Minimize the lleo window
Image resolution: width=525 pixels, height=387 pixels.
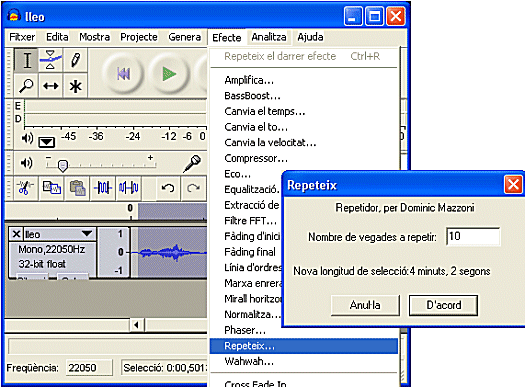coord(353,16)
